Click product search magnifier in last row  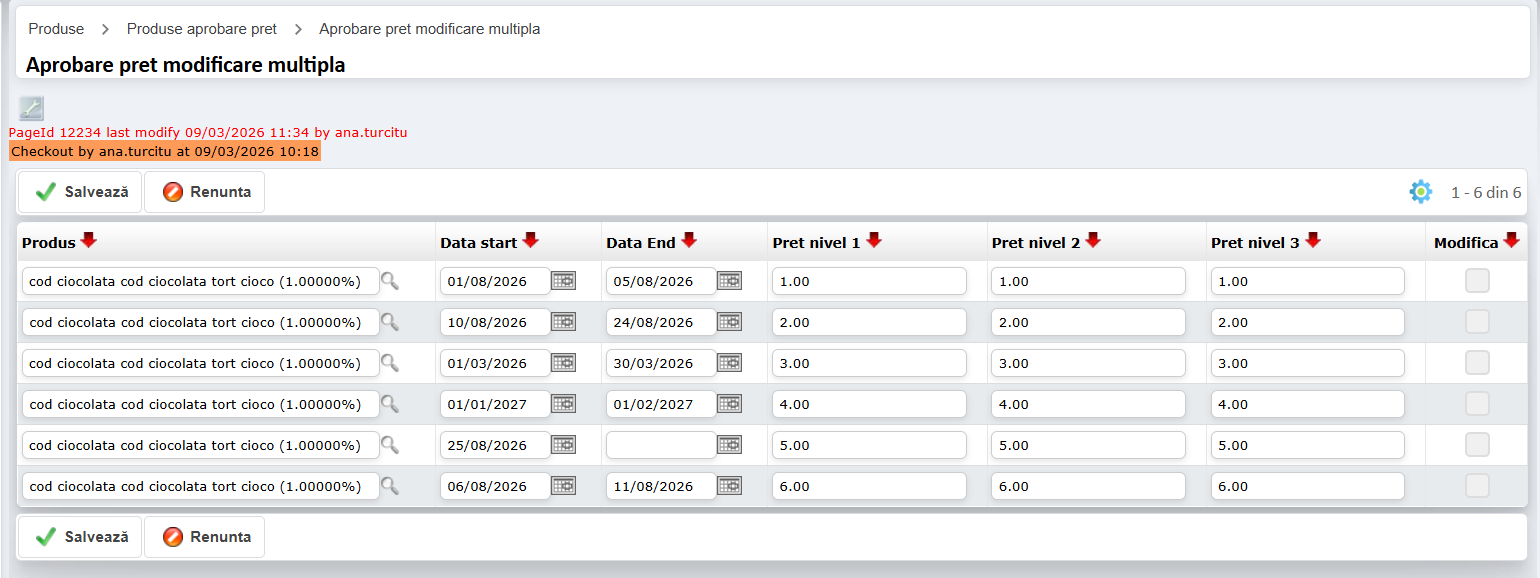390,487
